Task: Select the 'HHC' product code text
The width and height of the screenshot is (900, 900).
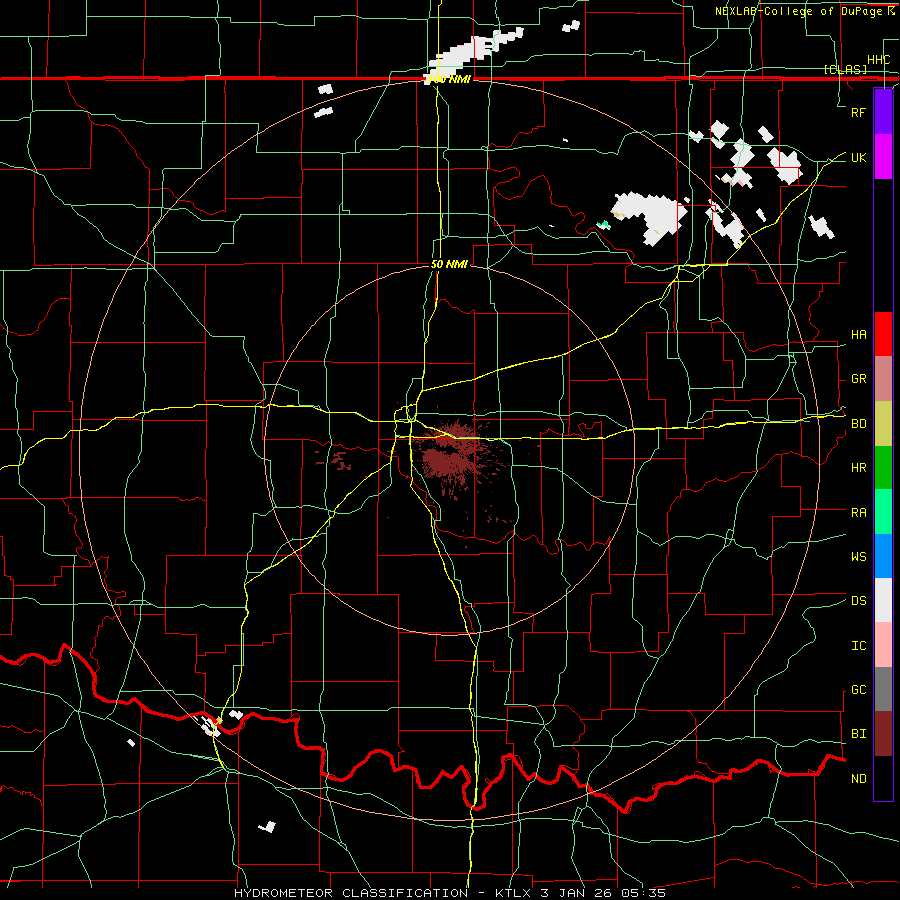Action: pyautogui.click(x=879, y=60)
